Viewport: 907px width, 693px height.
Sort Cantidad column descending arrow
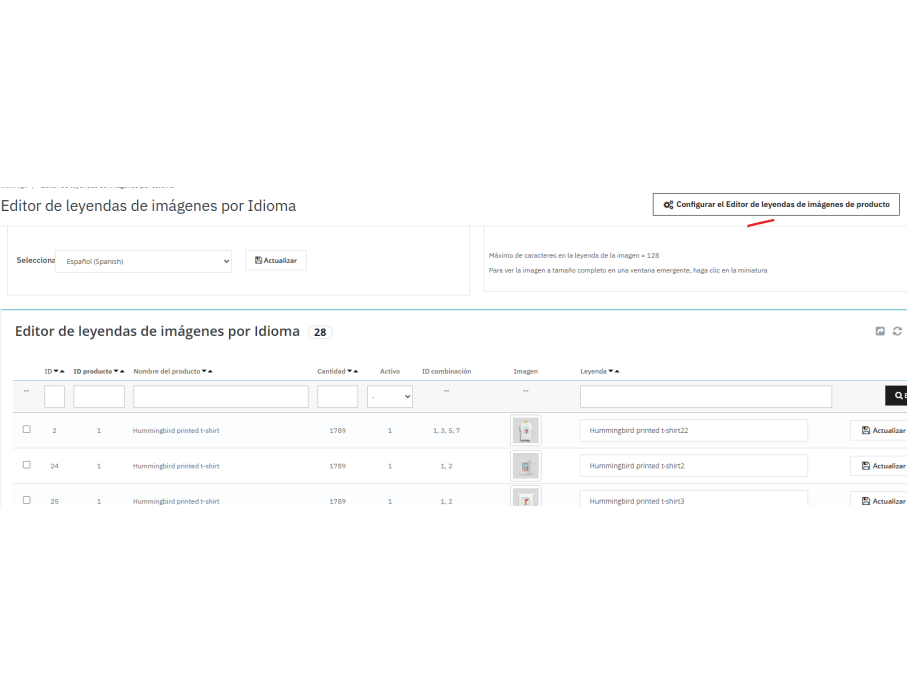coord(349,371)
